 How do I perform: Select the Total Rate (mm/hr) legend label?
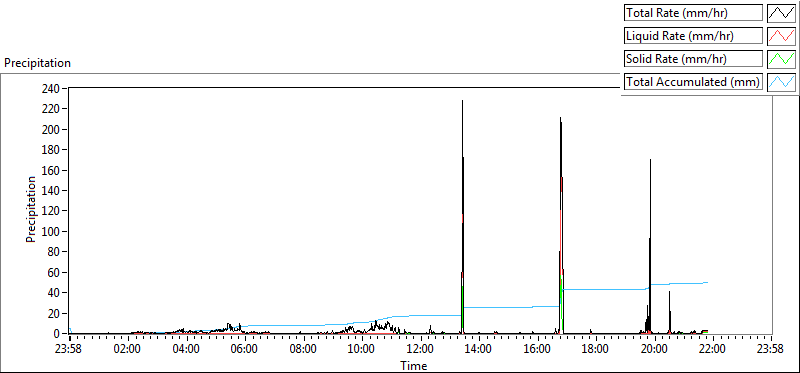[x=693, y=13]
